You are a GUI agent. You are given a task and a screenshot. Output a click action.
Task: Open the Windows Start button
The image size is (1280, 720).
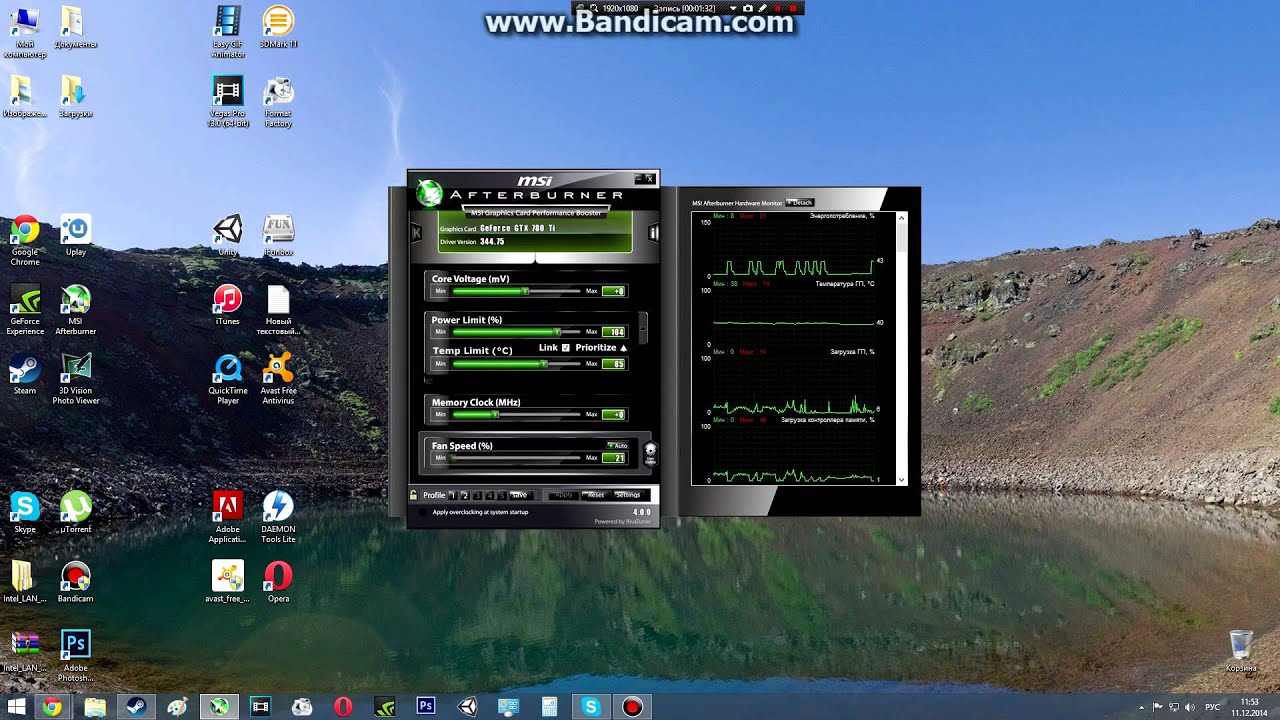pyautogui.click(x=17, y=707)
